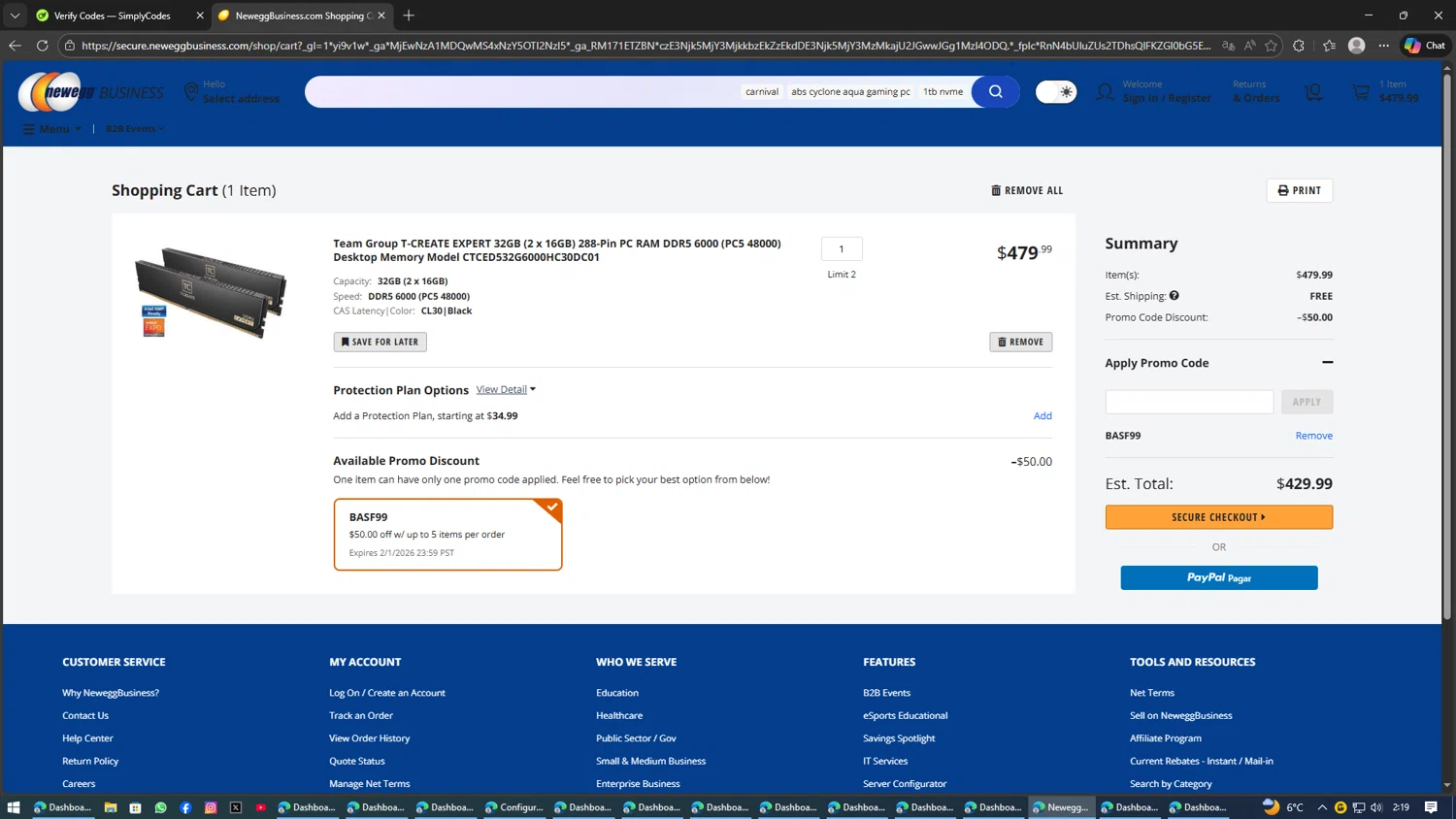Open Facebook taskbar icon
Image resolution: width=1456 pixels, height=819 pixels.
click(x=185, y=807)
